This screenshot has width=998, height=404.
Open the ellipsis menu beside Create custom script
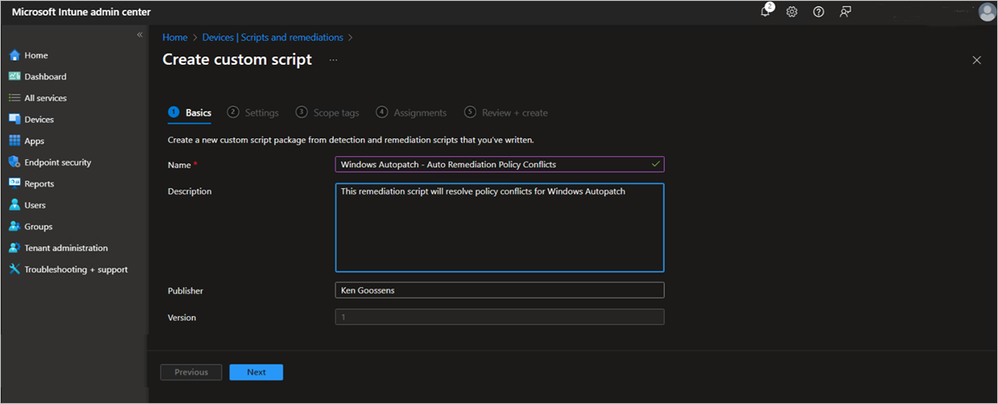click(x=334, y=60)
